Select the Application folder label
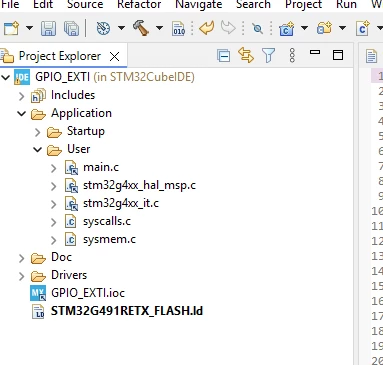383x365 pixels. (81, 113)
